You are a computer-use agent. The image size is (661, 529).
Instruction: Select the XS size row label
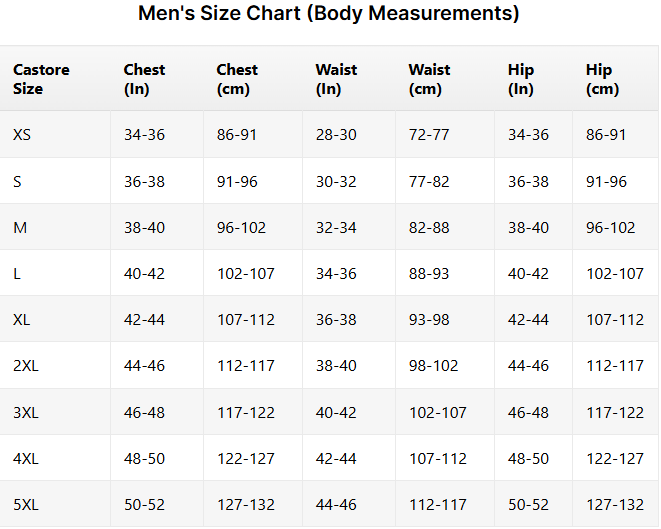click(22, 135)
